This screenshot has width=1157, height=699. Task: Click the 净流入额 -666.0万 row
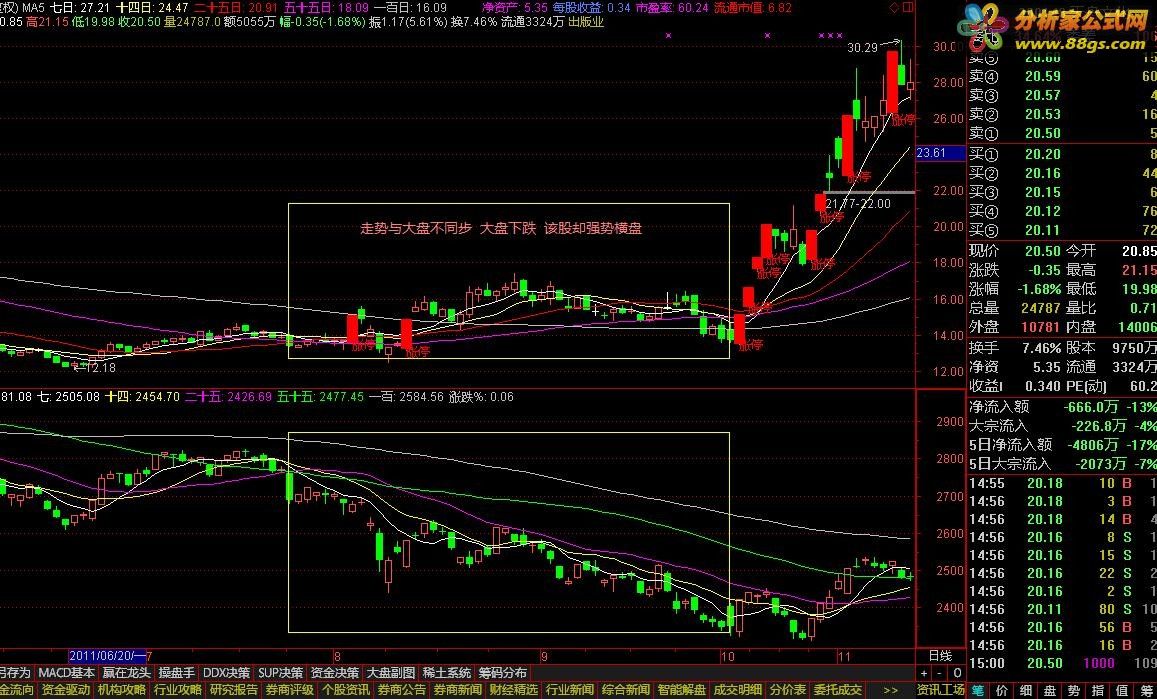[x=1062, y=407]
